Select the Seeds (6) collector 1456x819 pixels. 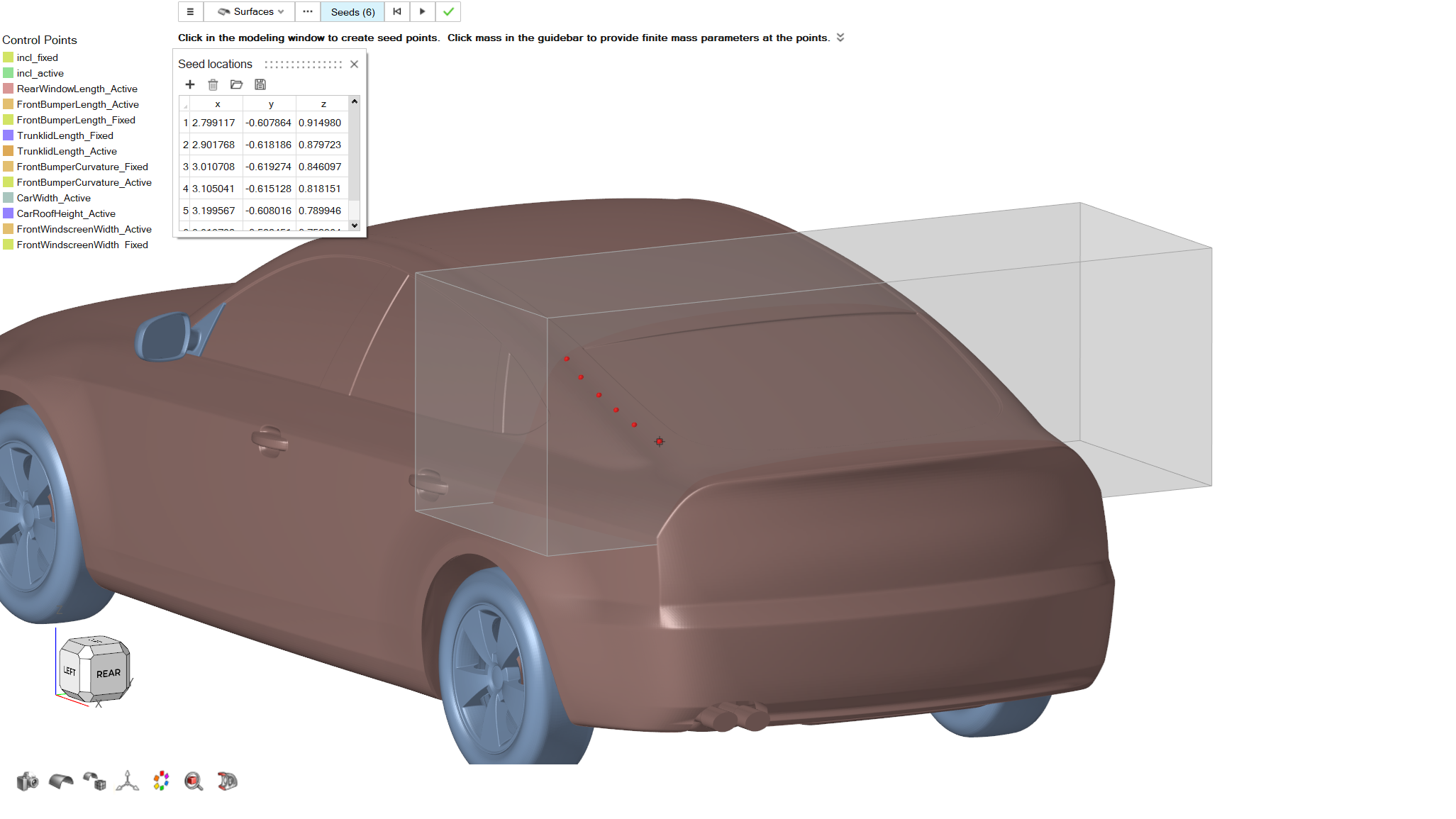coord(352,12)
